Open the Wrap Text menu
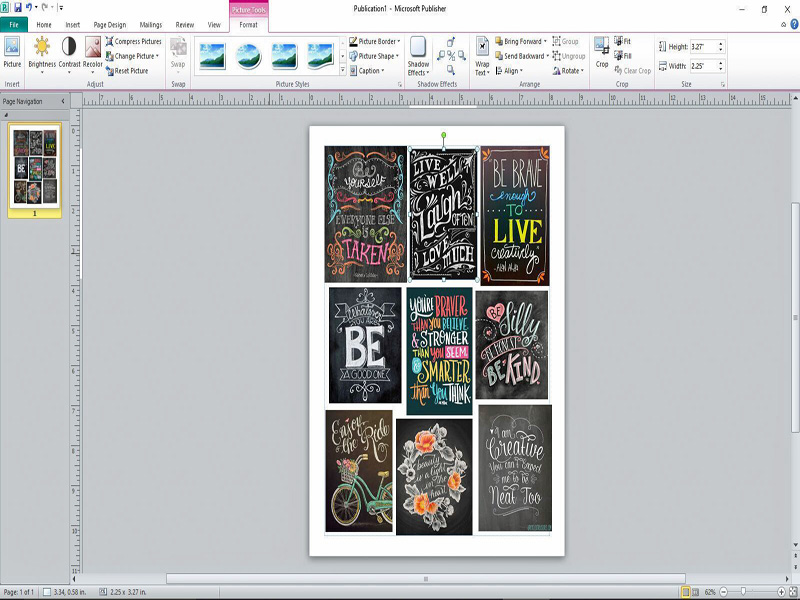Screen dimensions: 800x600 482,56
